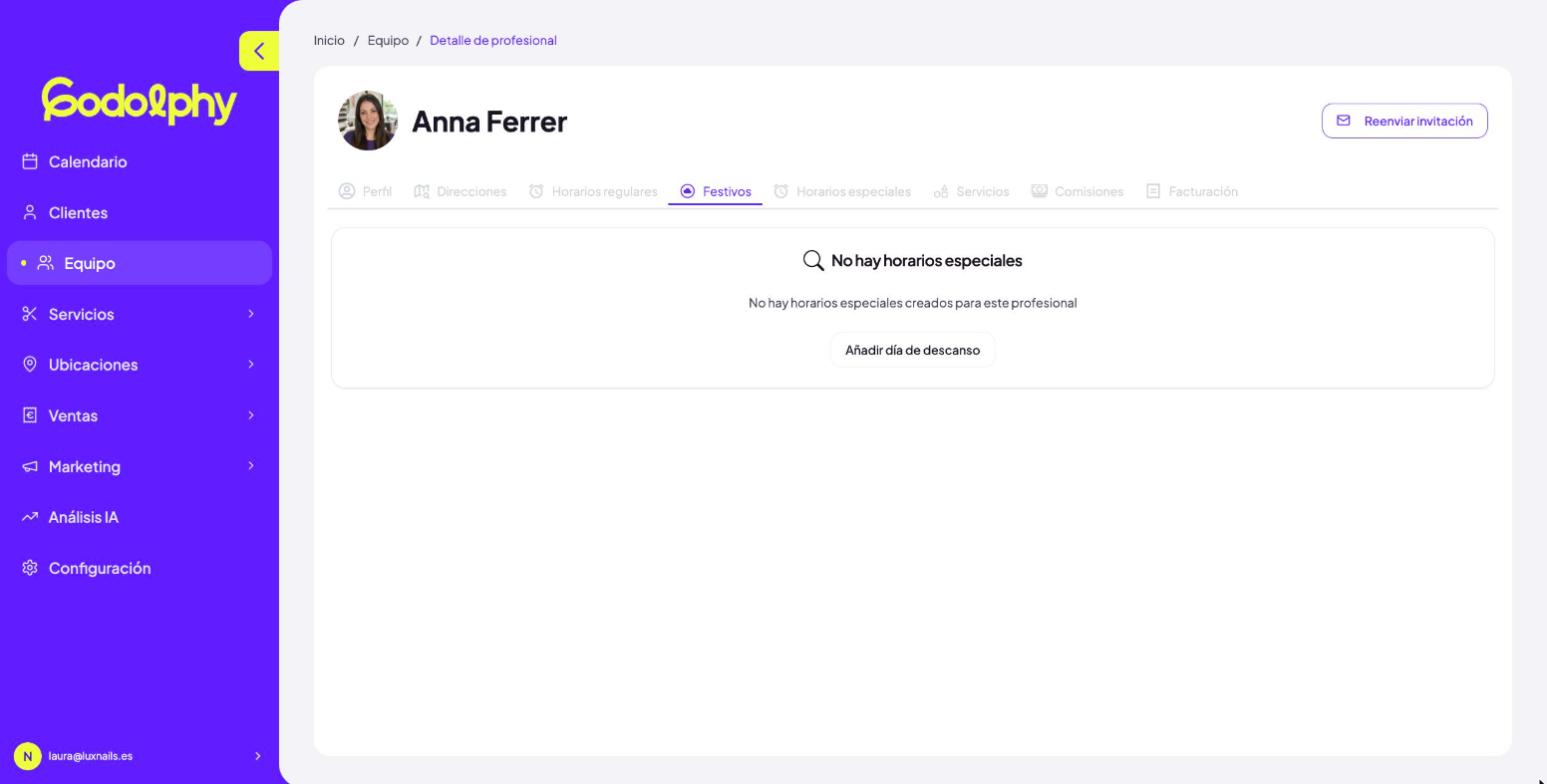Open Clientes in the sidebar
This screenshot has width=1547, height=784.
coord(139,213)
